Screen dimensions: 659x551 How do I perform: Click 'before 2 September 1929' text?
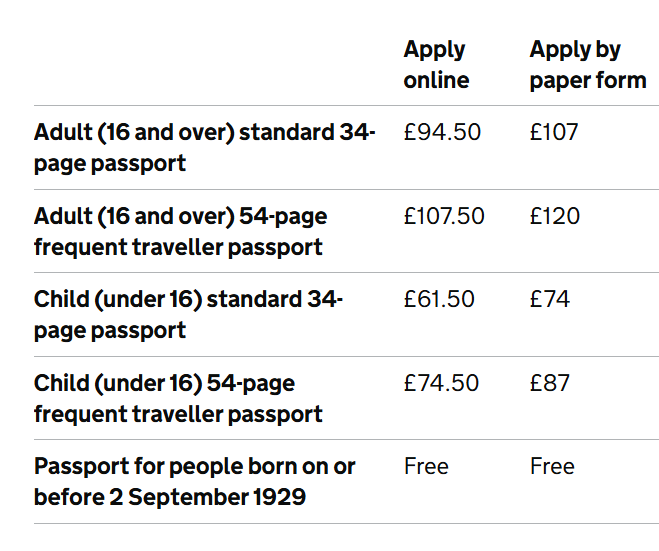[170, 497]
